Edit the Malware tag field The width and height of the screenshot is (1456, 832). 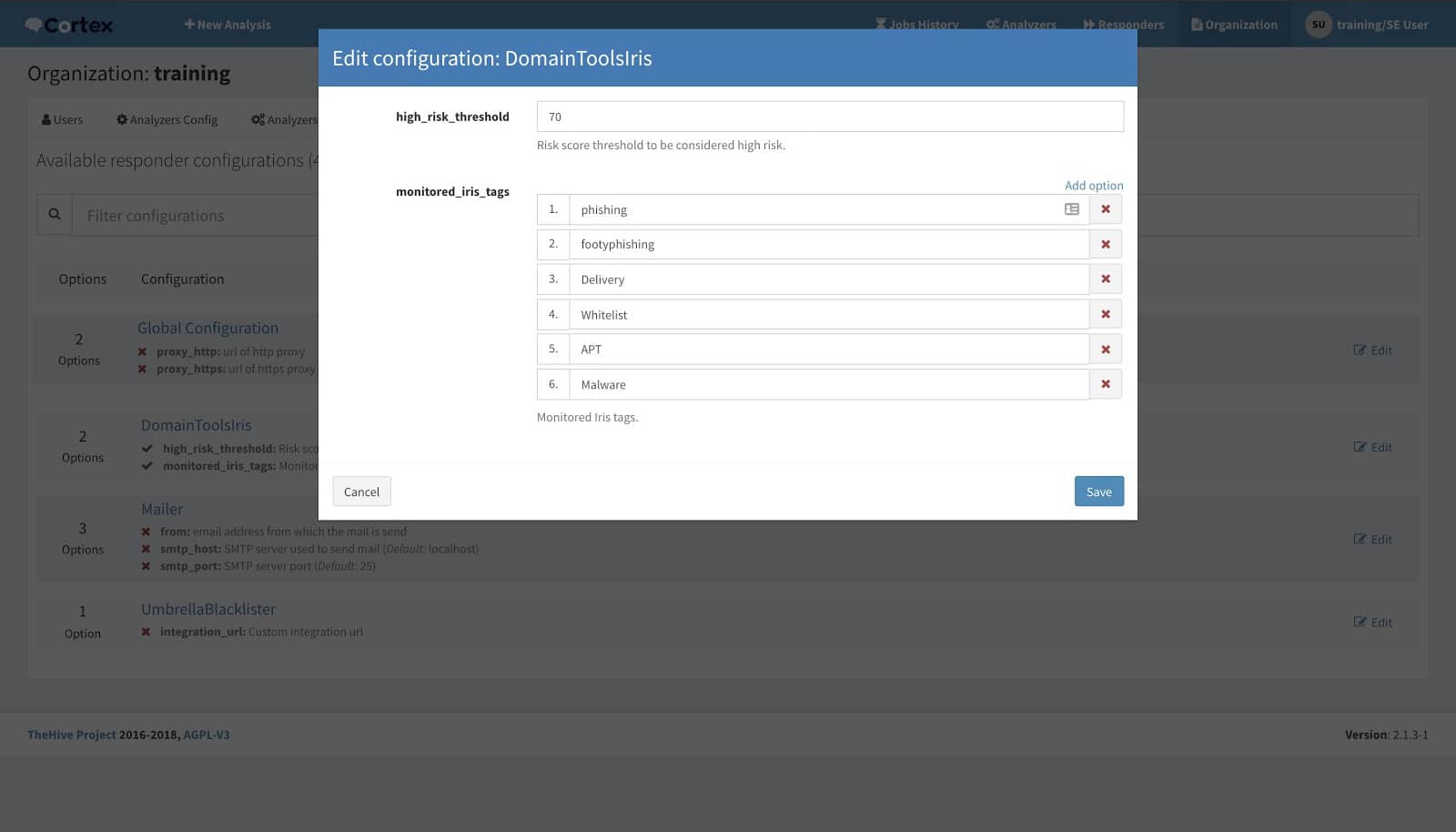pyautogui.click(x=829, y=384)
